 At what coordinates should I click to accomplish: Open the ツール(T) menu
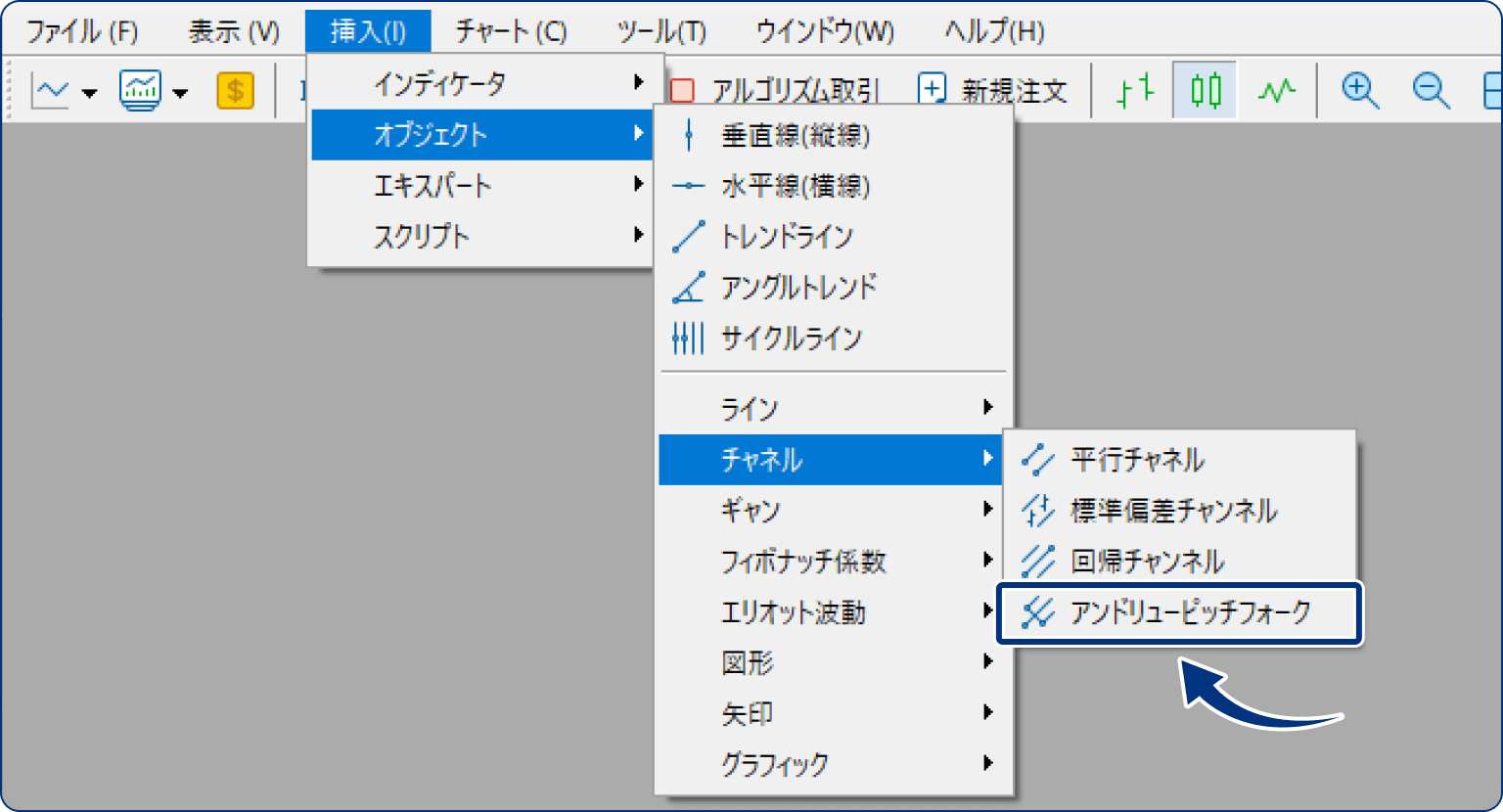pyautogui.click(x=660, y=30)
